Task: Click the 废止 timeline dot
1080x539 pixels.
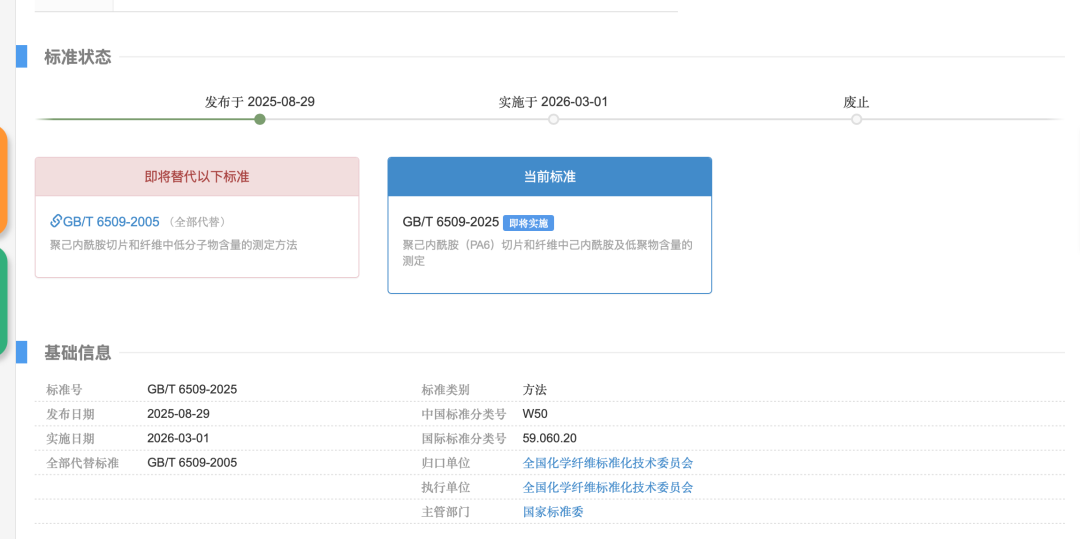Action: [x=856, y=119]
